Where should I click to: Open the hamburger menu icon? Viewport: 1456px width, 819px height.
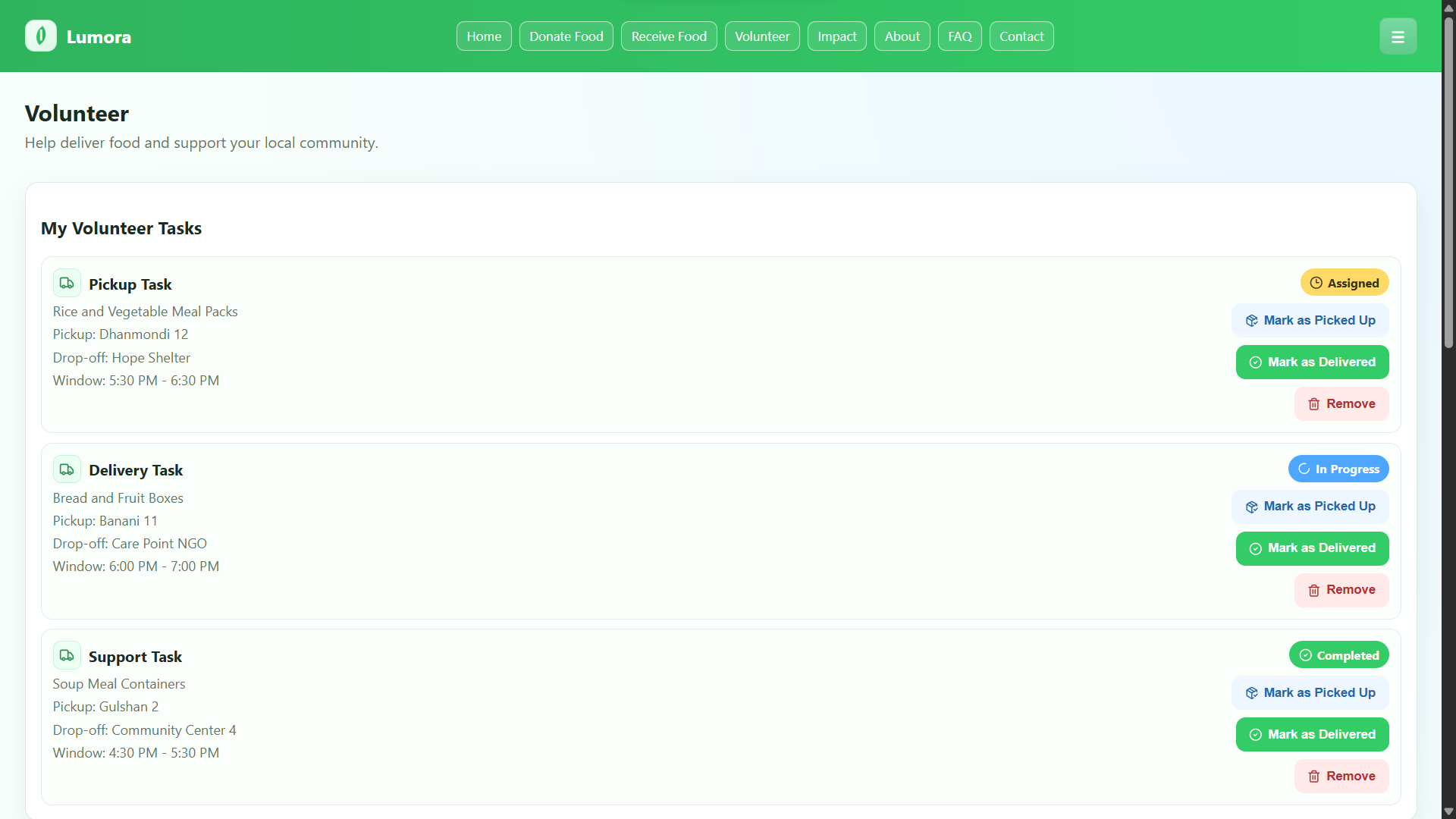tap(1398, 36)
